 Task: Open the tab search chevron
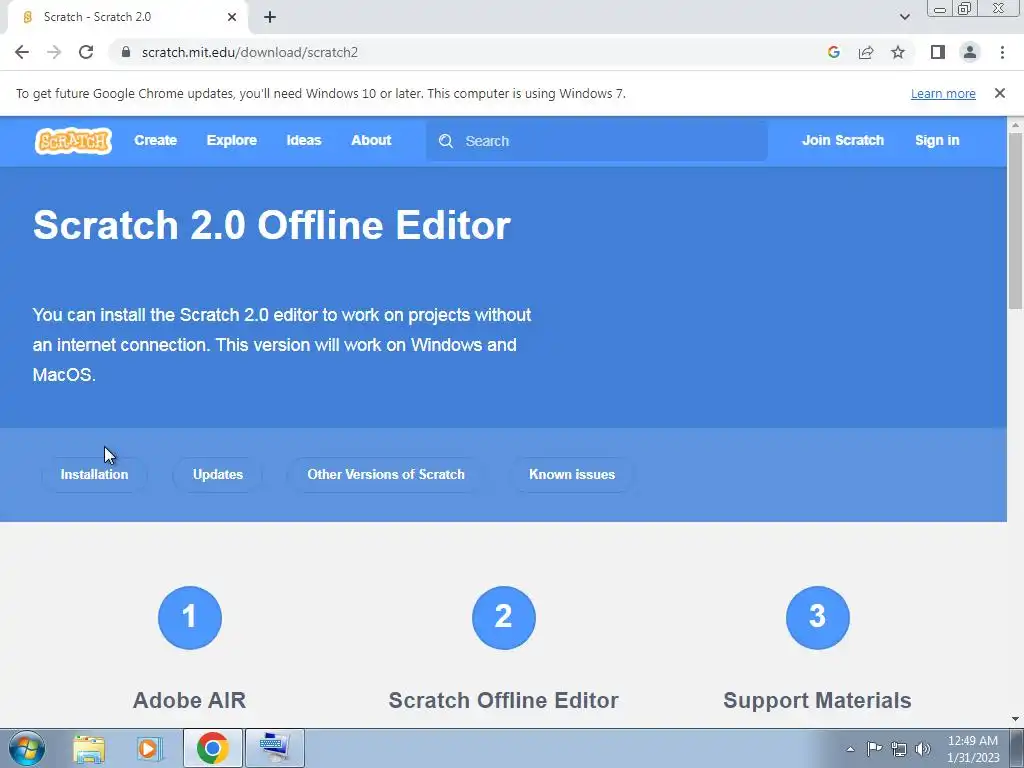tap(904, 17)
